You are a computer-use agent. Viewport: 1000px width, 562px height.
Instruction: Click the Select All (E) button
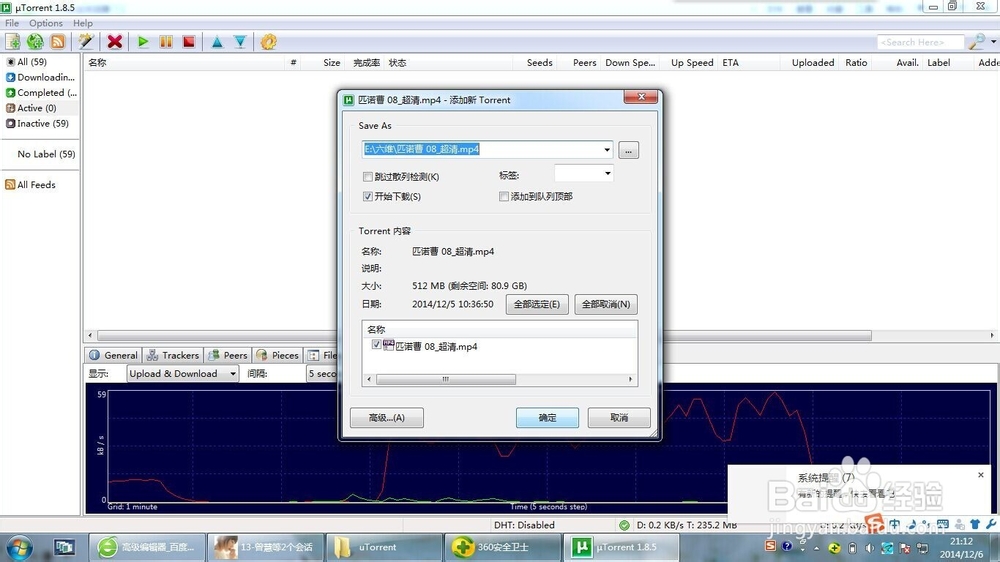(x=537, y=304)
